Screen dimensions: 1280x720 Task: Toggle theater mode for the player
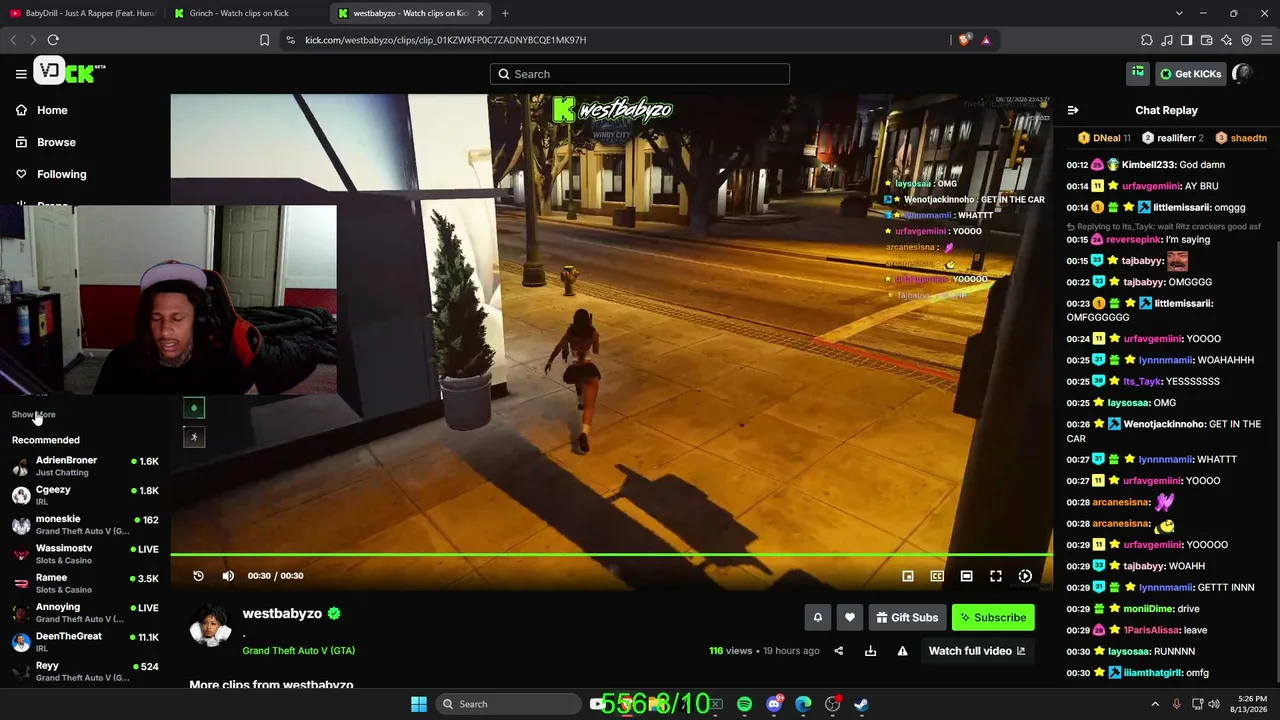tap(966, 576)
